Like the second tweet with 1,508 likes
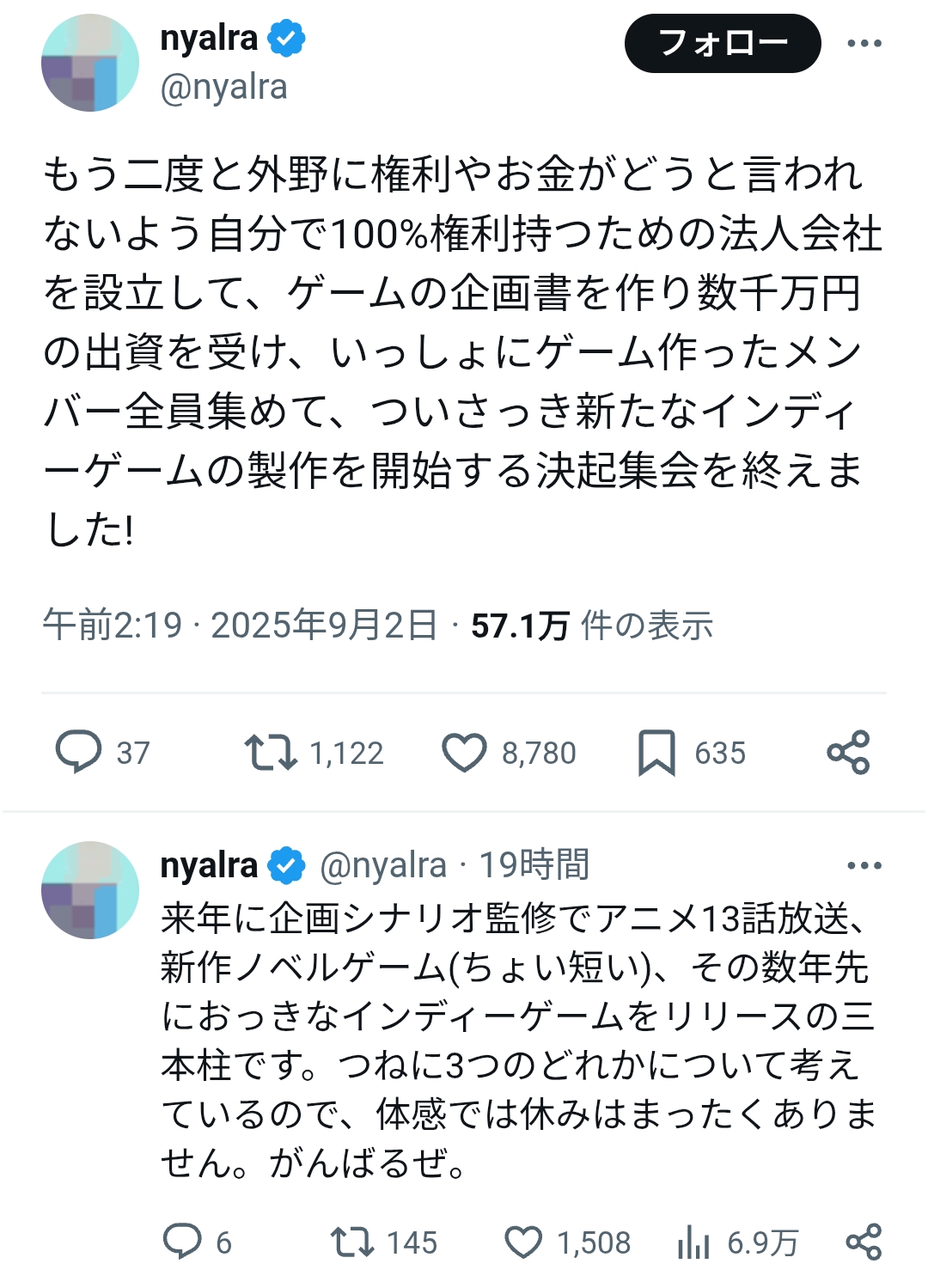The width and height of the screenshot is (928, 1288). pyautogui.click(x=522, y=1242)
